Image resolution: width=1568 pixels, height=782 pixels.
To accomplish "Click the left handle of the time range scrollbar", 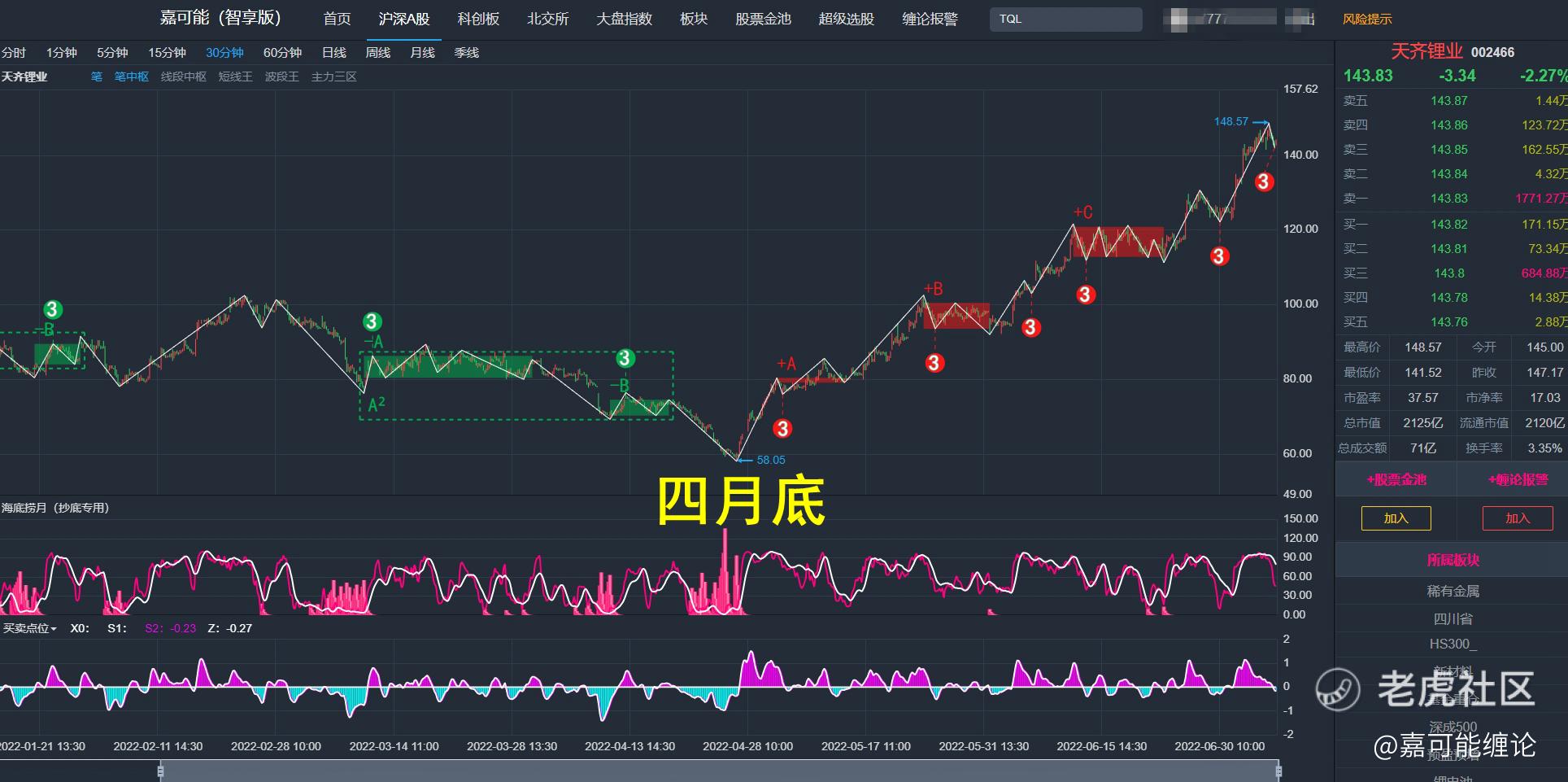I will pos(161,770).
